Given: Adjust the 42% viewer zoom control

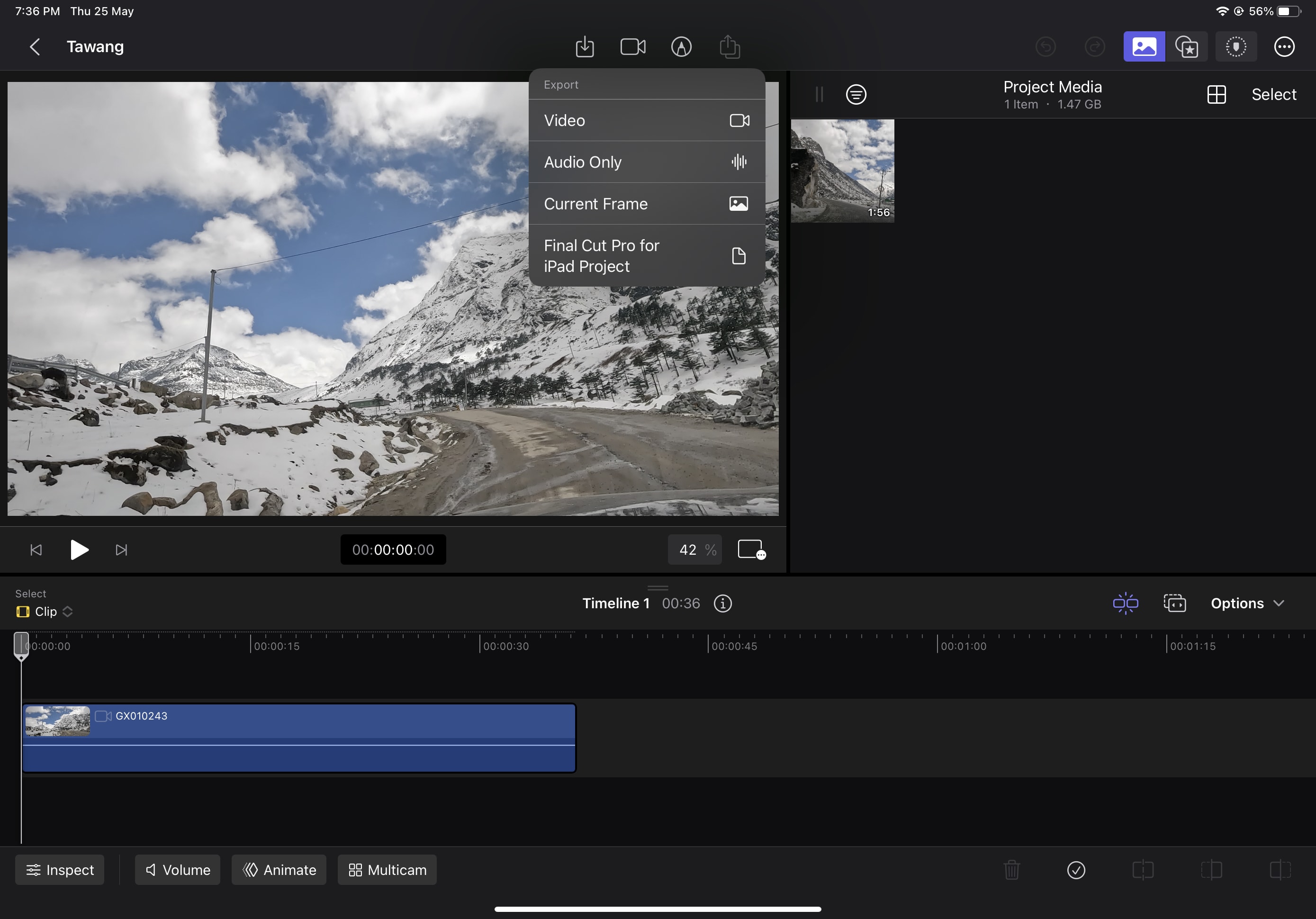Looking at the screenshot, I should (x=694, y=549).
